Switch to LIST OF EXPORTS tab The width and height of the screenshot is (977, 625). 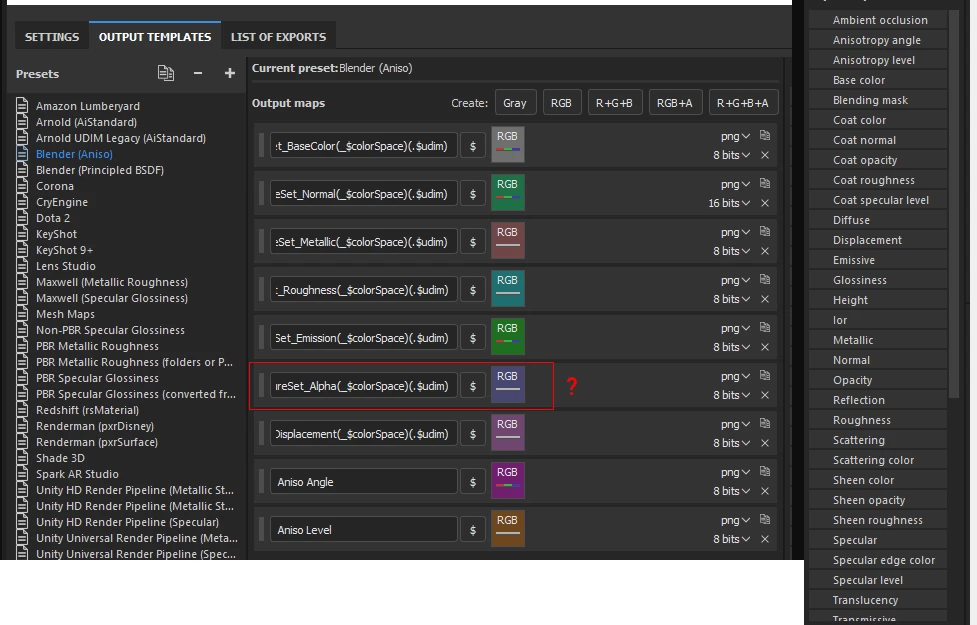click(278, 37)
